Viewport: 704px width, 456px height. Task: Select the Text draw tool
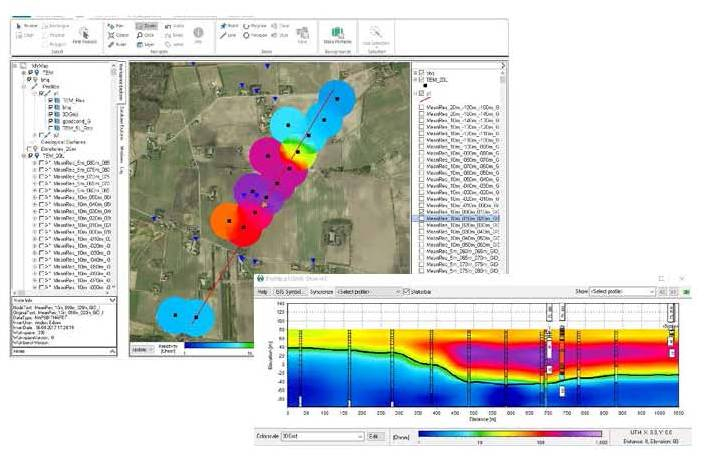pos(280,26)
